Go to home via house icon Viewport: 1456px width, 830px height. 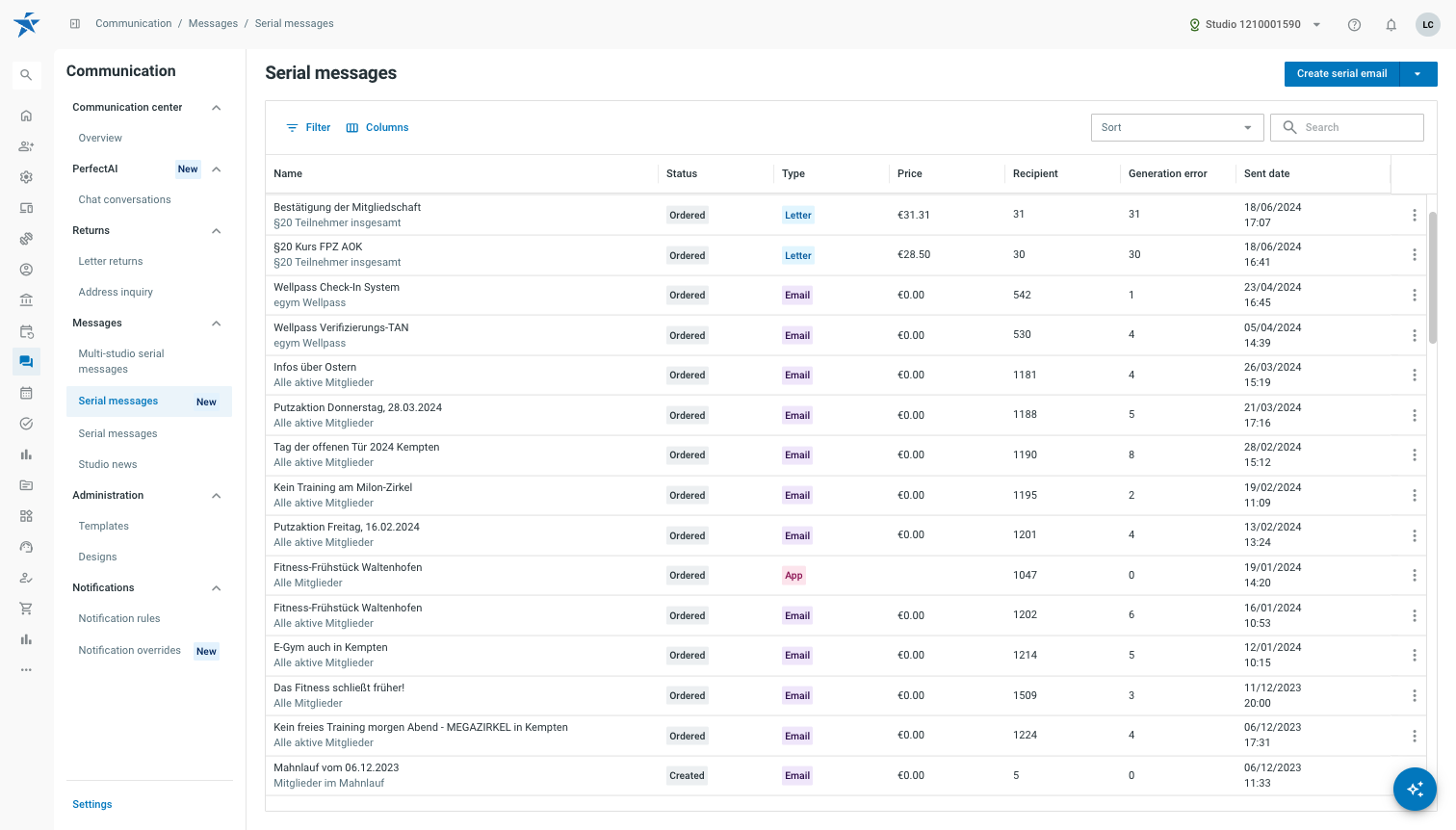pos(26,116)
